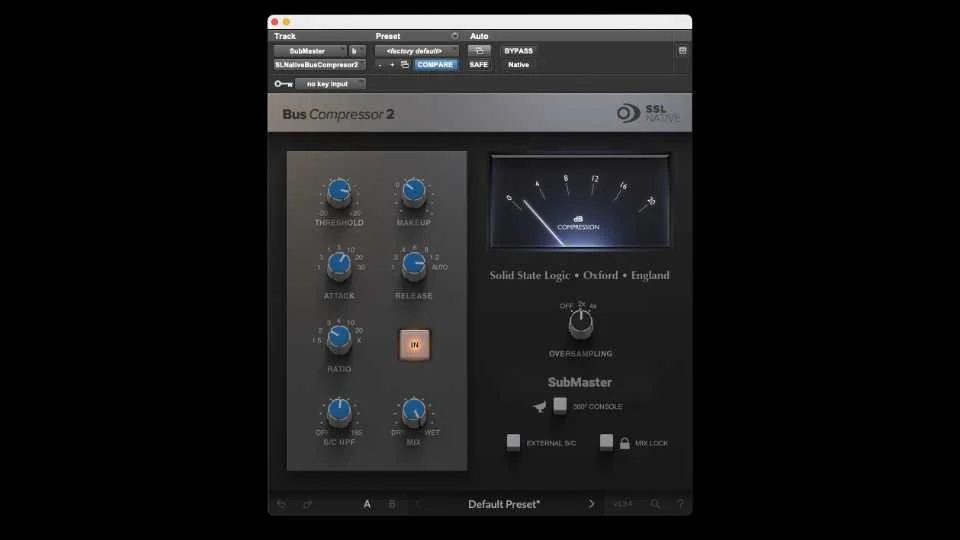Image resolution: width=960 pixels, height=540 pixels.
Task: Adjust the RATIO knob
Action: tap(339, 339)
